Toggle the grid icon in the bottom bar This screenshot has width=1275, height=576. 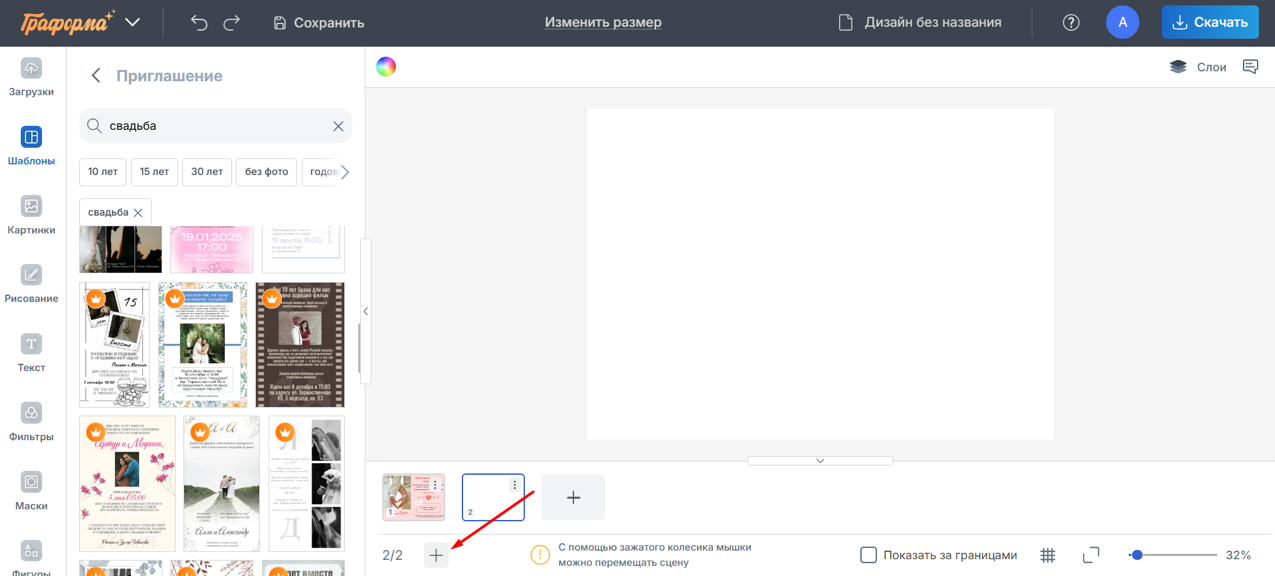click(x=1046, y=554)
